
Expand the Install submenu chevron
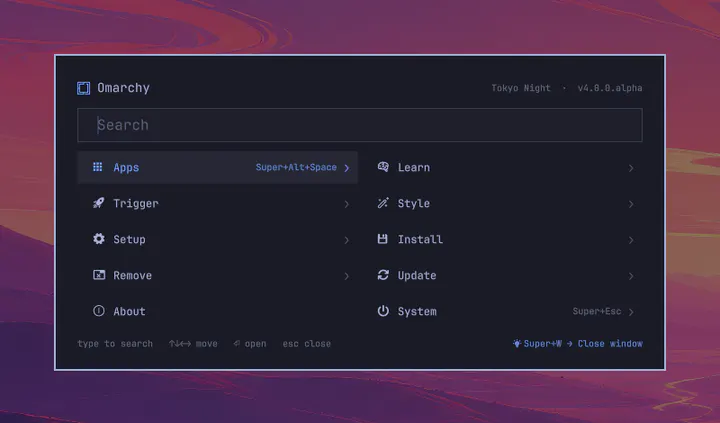click(x=631, y=240)
